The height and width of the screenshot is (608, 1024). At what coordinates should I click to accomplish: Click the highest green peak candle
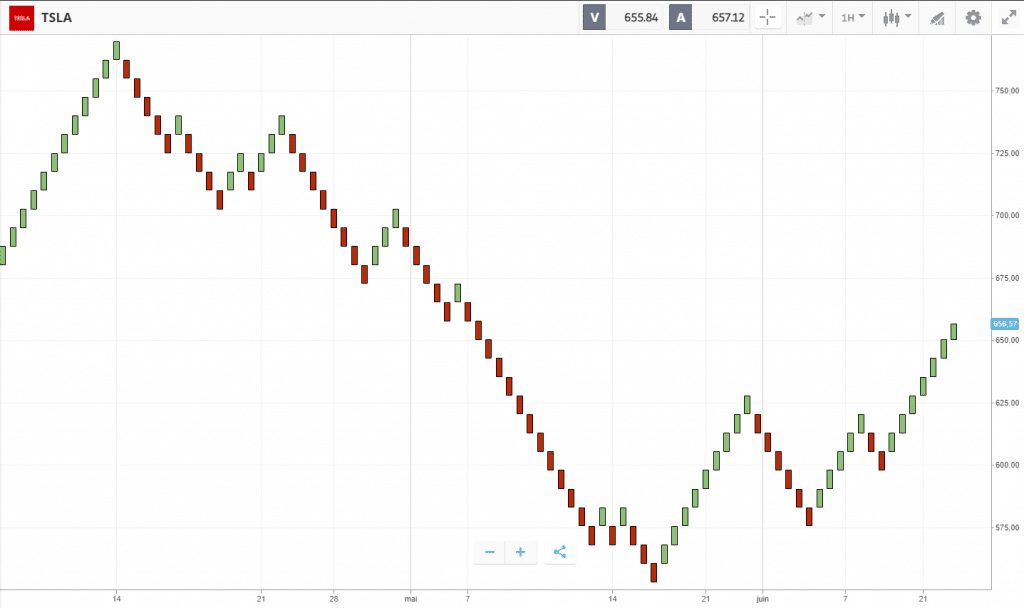click(116, 50)
